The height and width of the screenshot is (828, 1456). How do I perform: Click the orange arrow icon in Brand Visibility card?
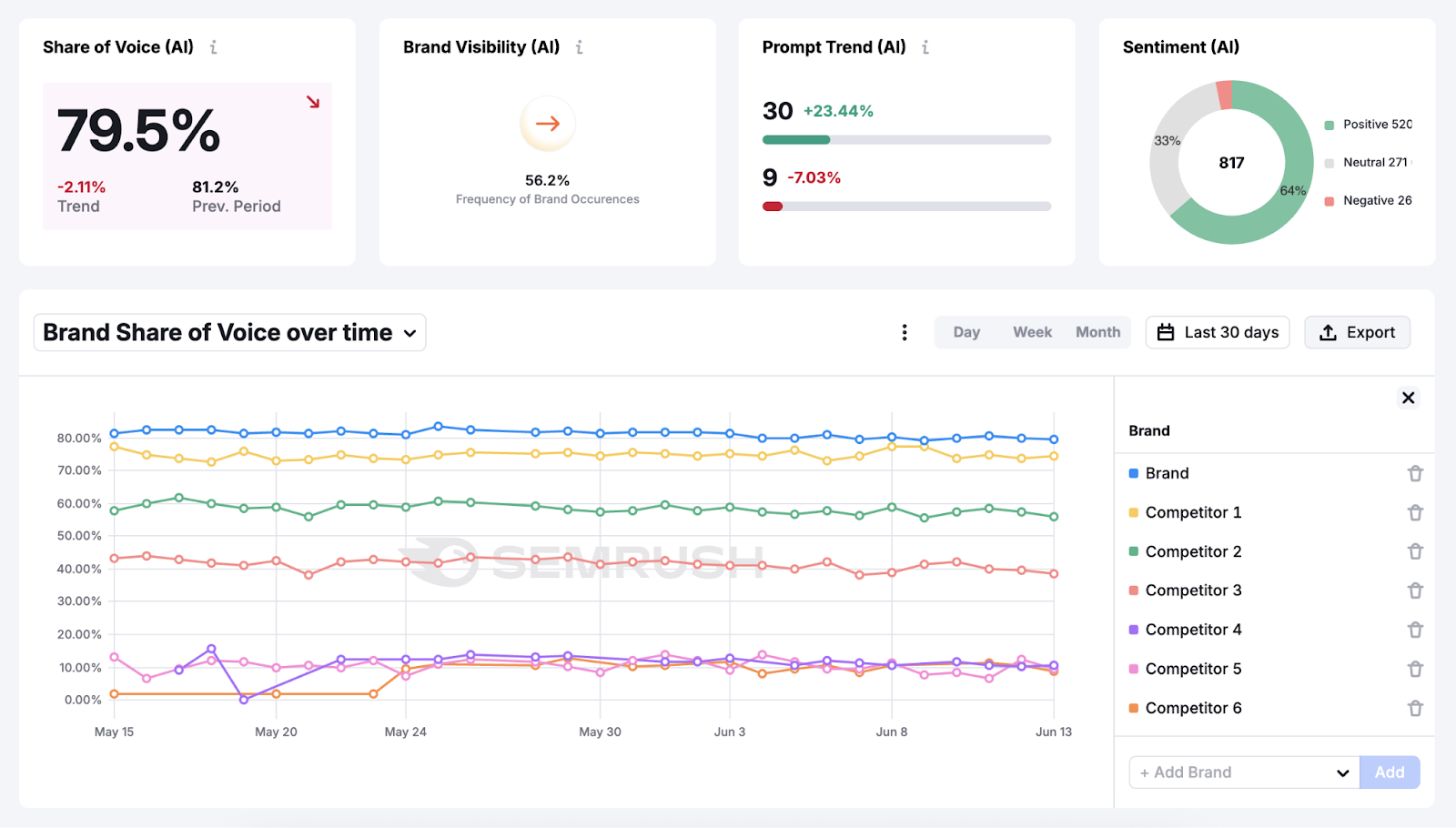pyautogui.click(x=547, y=124)
